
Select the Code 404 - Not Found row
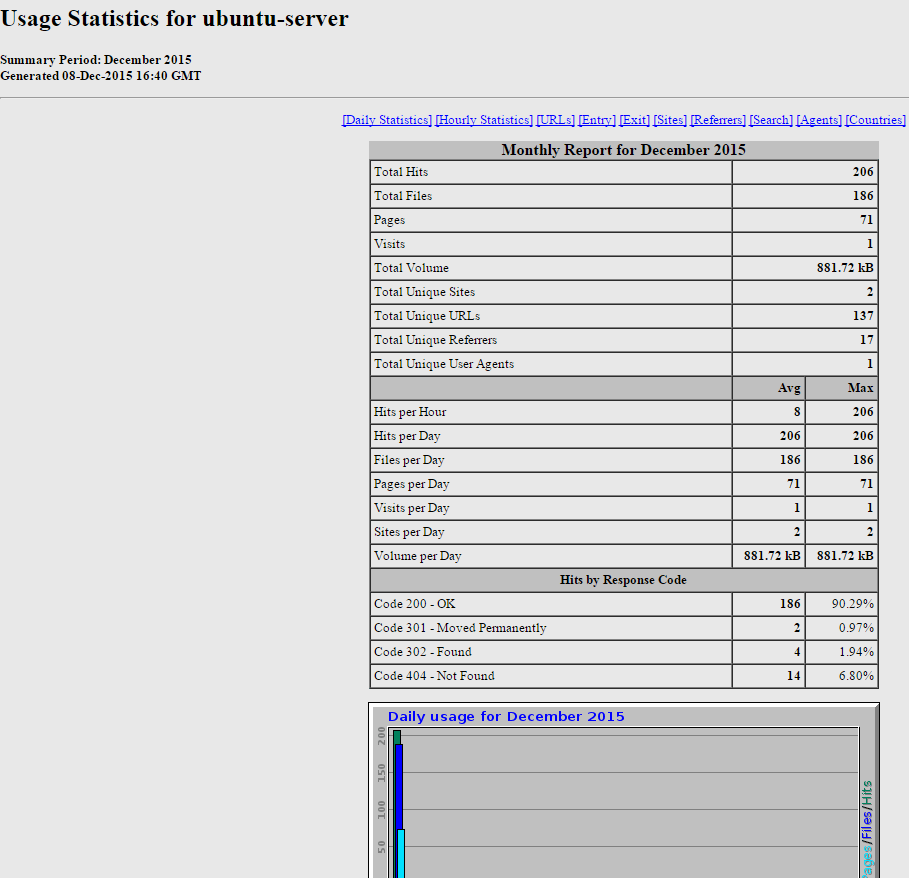click(x=434, y=676)
